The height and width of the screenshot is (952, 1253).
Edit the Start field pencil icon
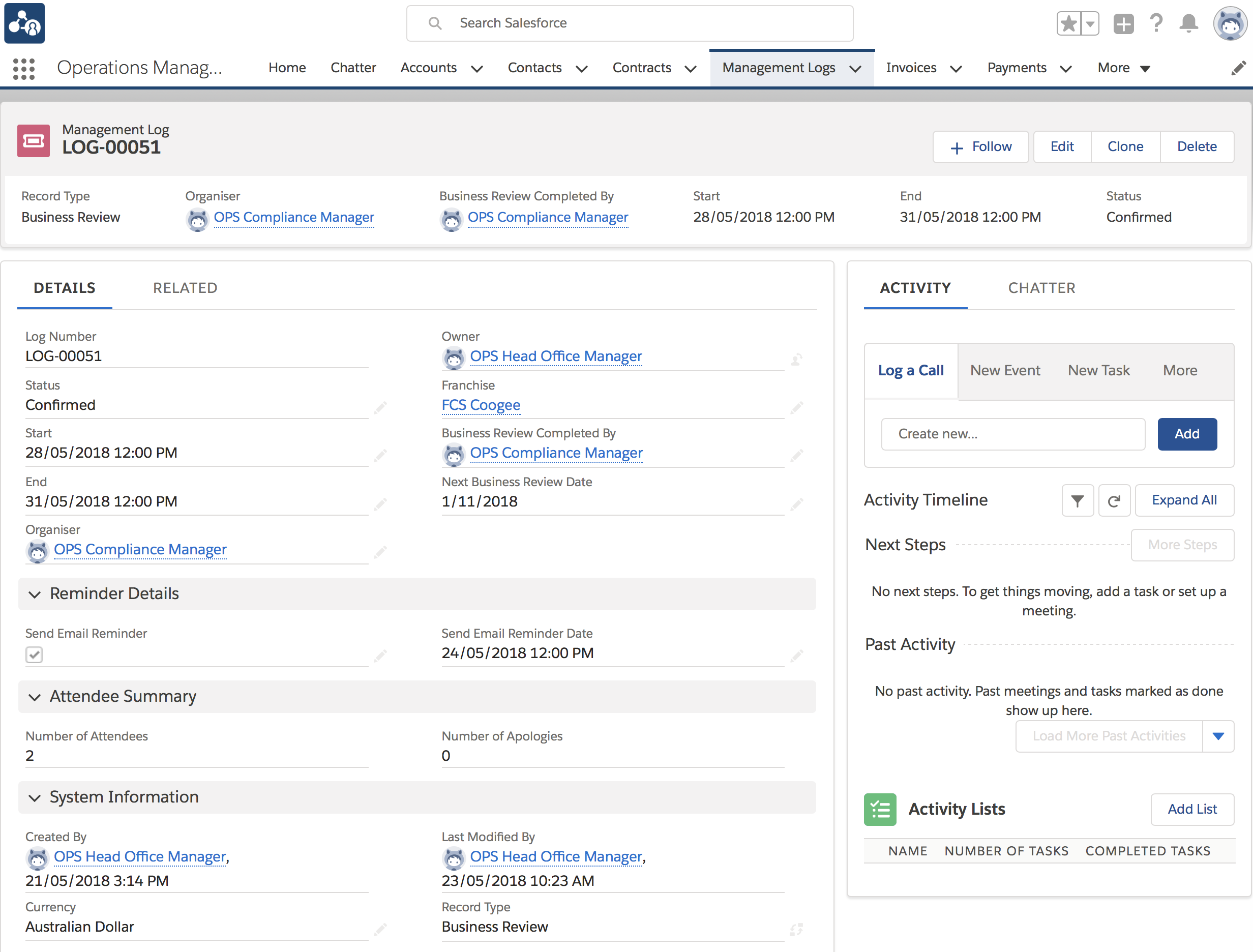[x=380, y=455]
